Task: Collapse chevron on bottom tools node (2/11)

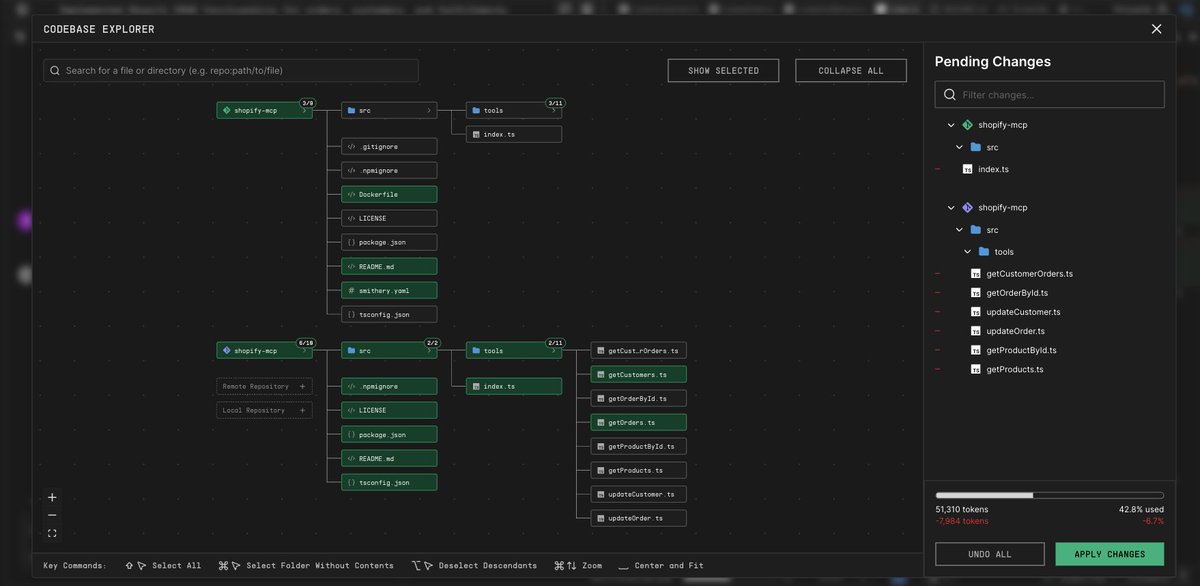Action: pyautogui.click(x=553, y=351)
